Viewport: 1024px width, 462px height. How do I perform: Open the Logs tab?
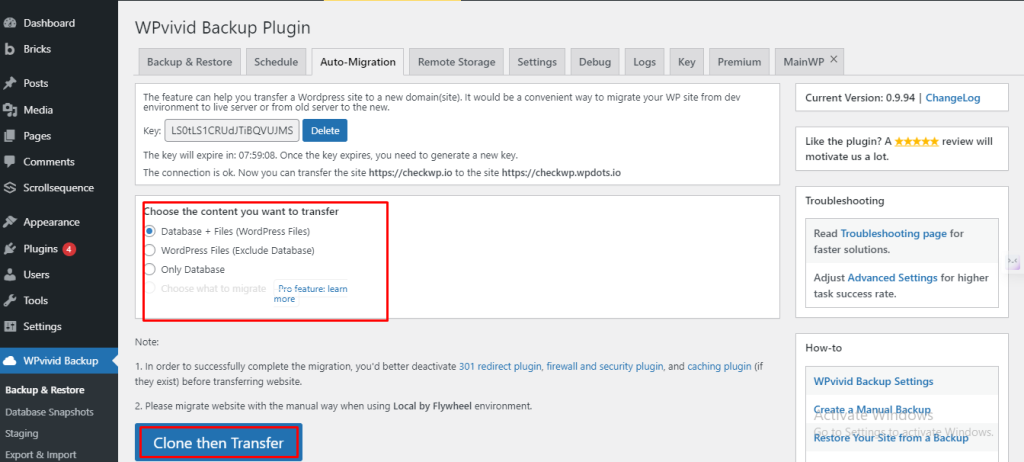pyautogui.click(x=645, y=62)
